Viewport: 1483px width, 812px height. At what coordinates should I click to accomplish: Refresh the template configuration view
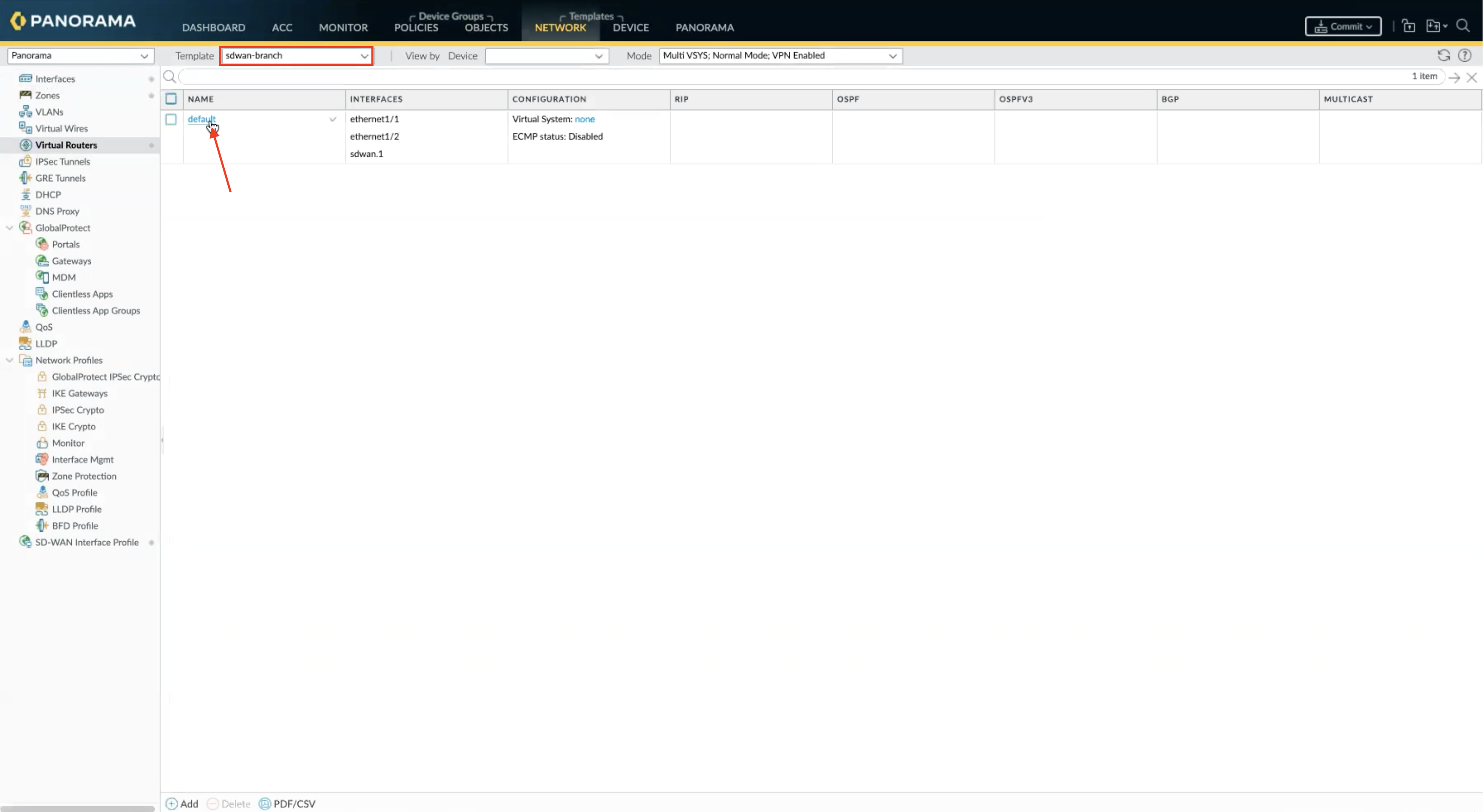point(1445,55)
